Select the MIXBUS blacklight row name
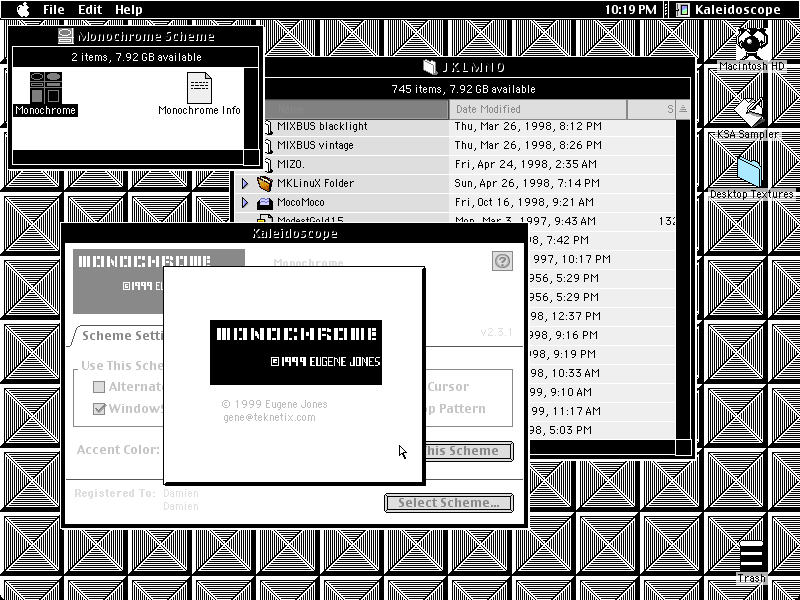800x600 pixels. (x=322, y=126)
